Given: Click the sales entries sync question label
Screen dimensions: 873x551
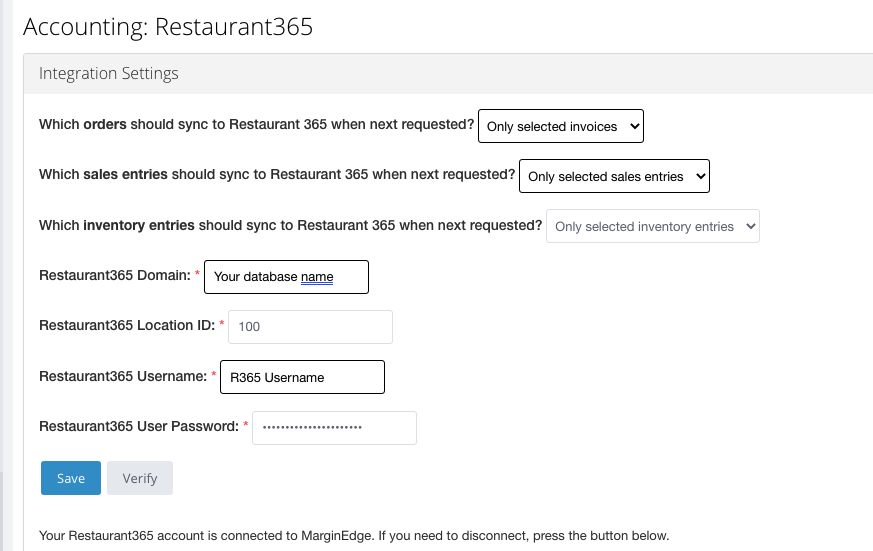Looking at the screenshot, I should pos(276,174).
